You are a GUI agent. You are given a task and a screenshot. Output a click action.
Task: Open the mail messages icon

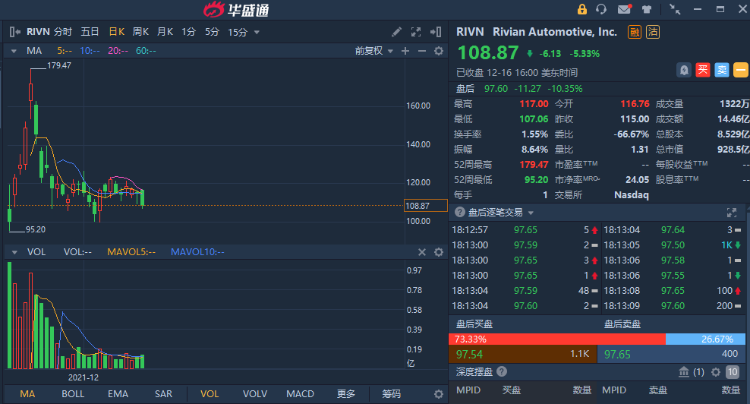tap(624, 9)
